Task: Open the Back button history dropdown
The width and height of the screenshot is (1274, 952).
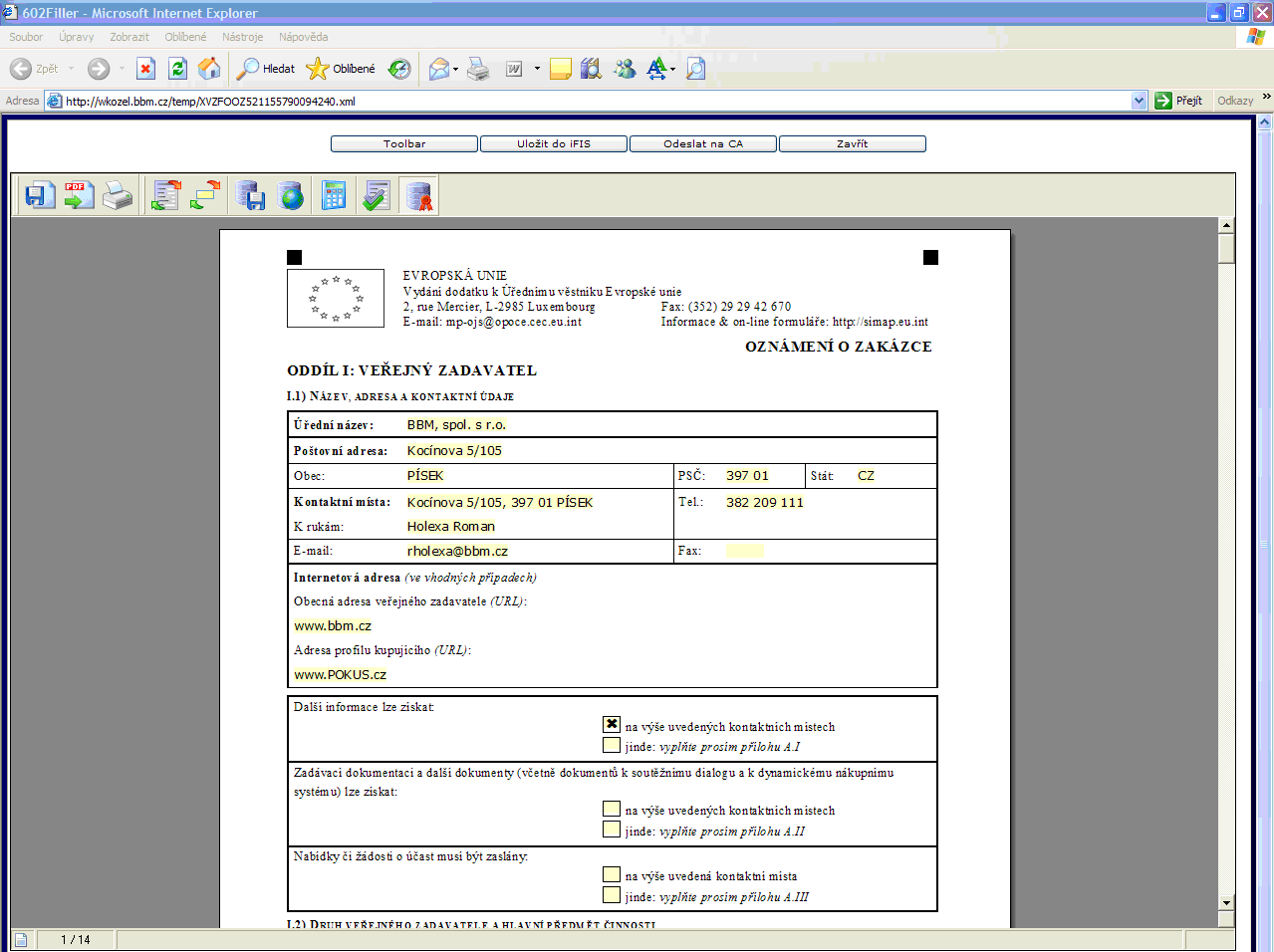Action: point(71,69)
